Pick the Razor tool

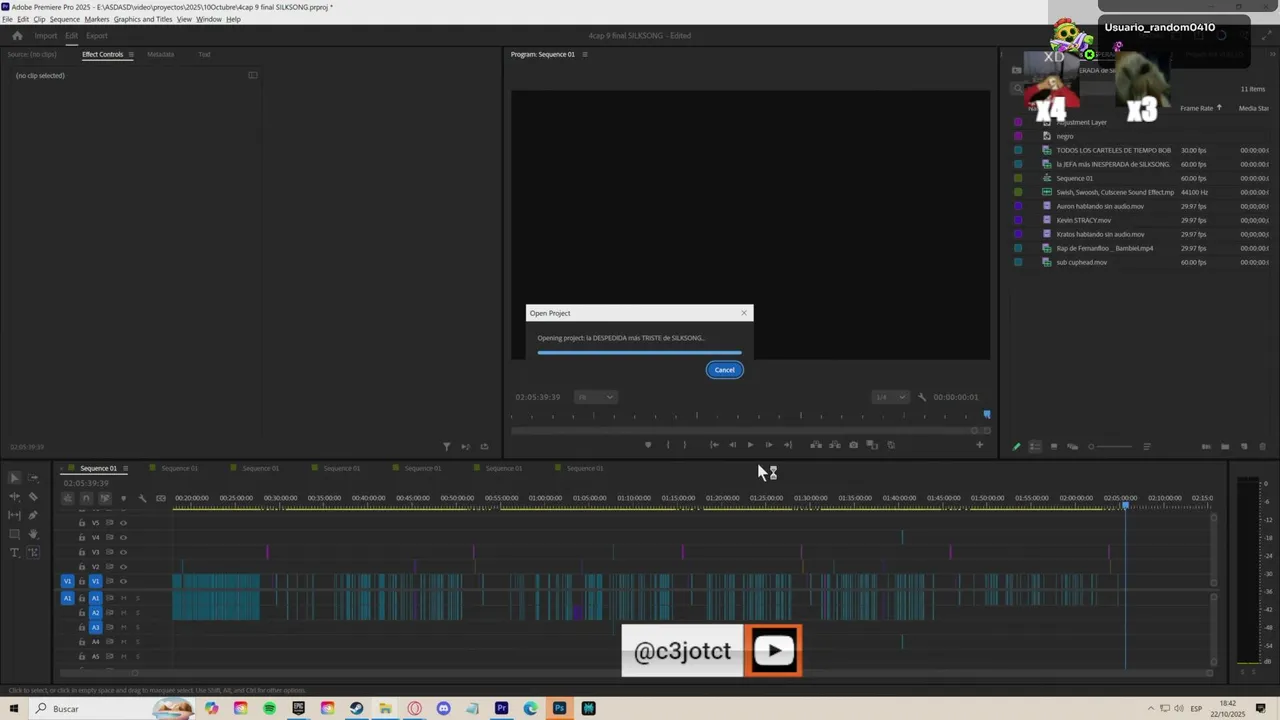(x=33, y=497)
